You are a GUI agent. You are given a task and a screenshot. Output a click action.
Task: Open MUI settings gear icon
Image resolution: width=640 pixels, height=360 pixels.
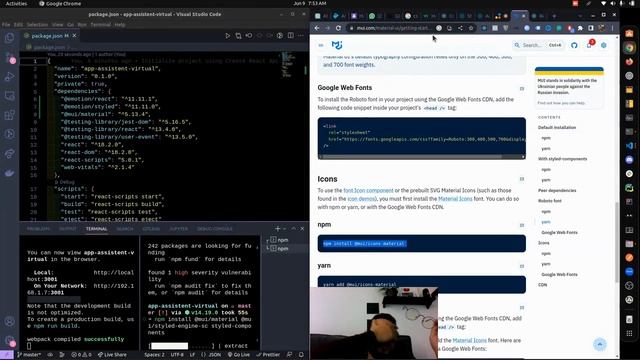(x=604, y=45)
